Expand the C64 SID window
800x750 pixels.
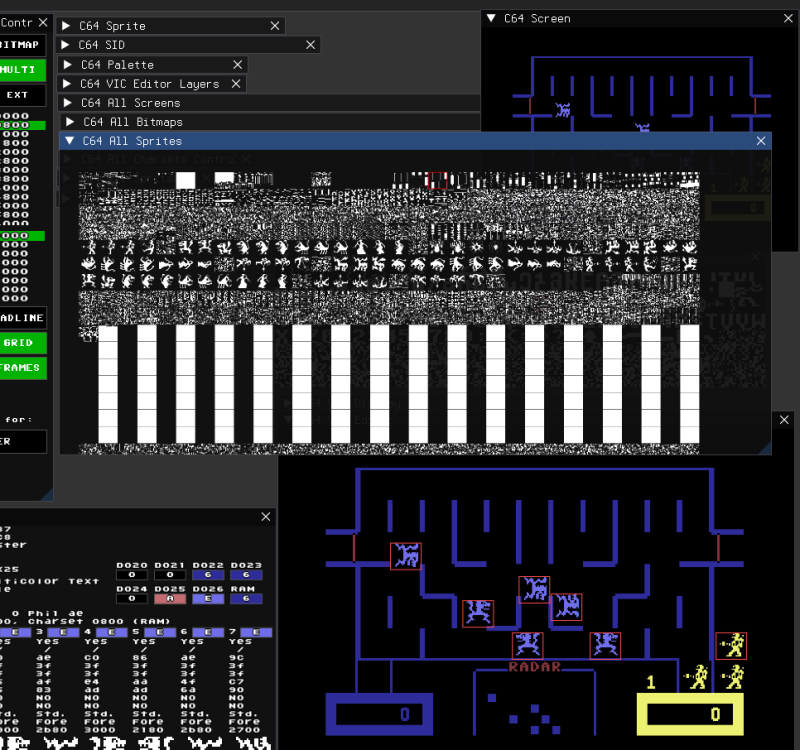click(65, 45)
